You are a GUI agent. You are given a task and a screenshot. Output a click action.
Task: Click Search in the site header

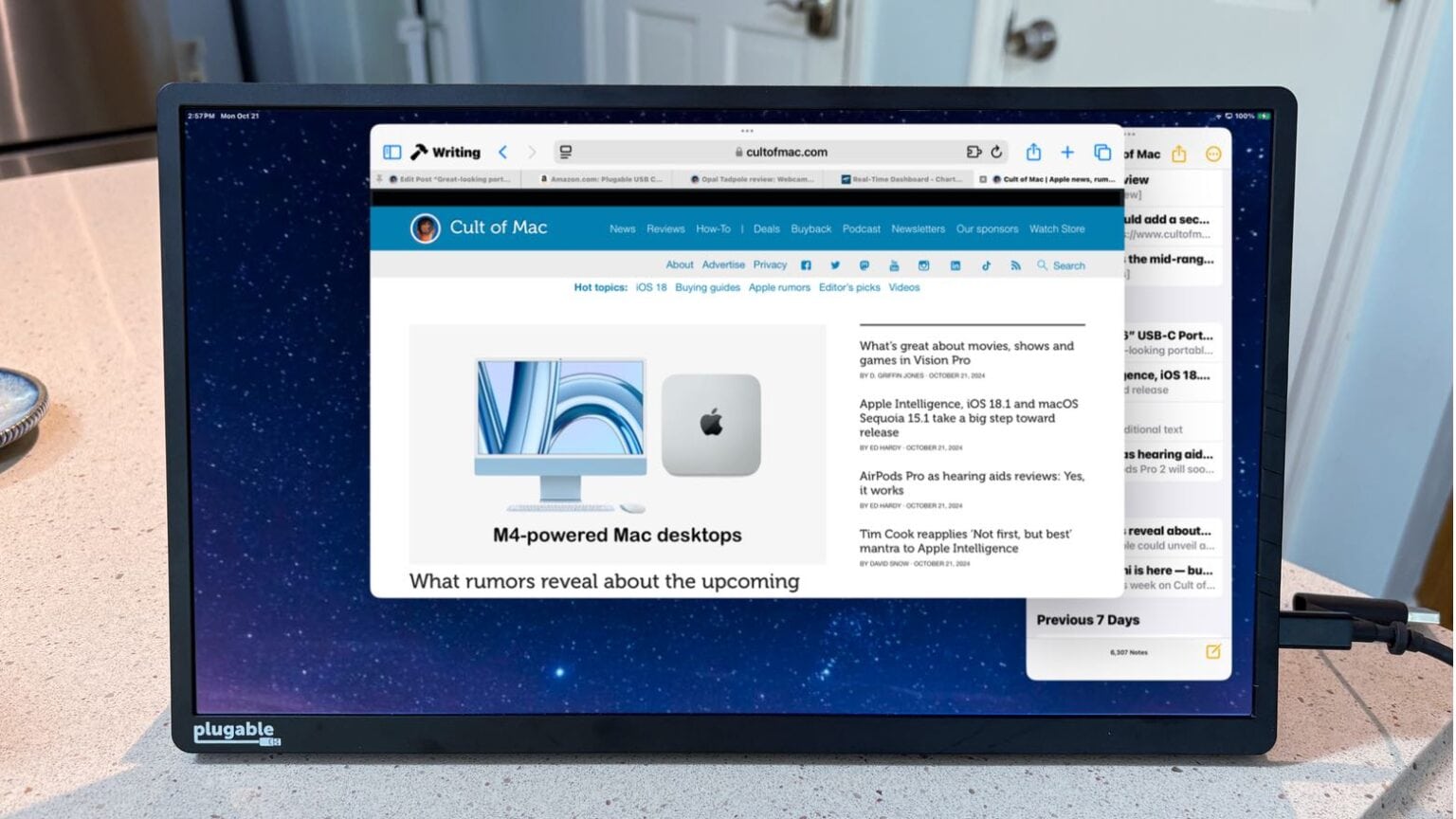point(1061,266)
